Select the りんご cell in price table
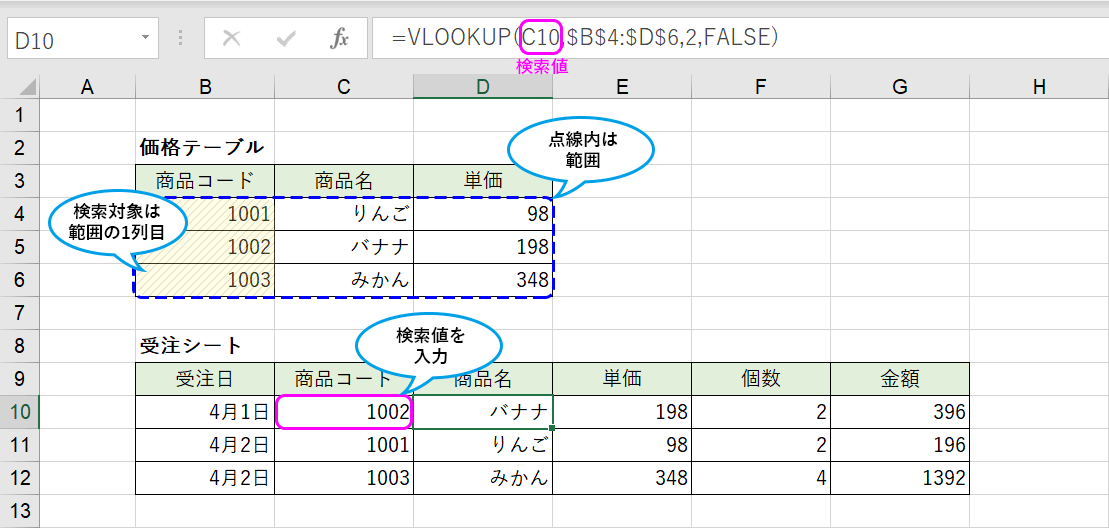This screenshot has height=528, width=1109. click(344, 214)
